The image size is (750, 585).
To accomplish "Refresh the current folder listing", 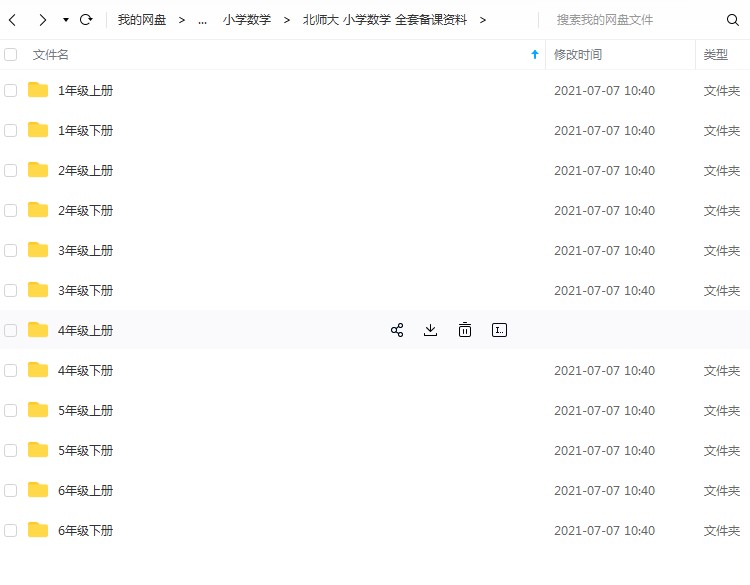I will [x=86, y=20].
